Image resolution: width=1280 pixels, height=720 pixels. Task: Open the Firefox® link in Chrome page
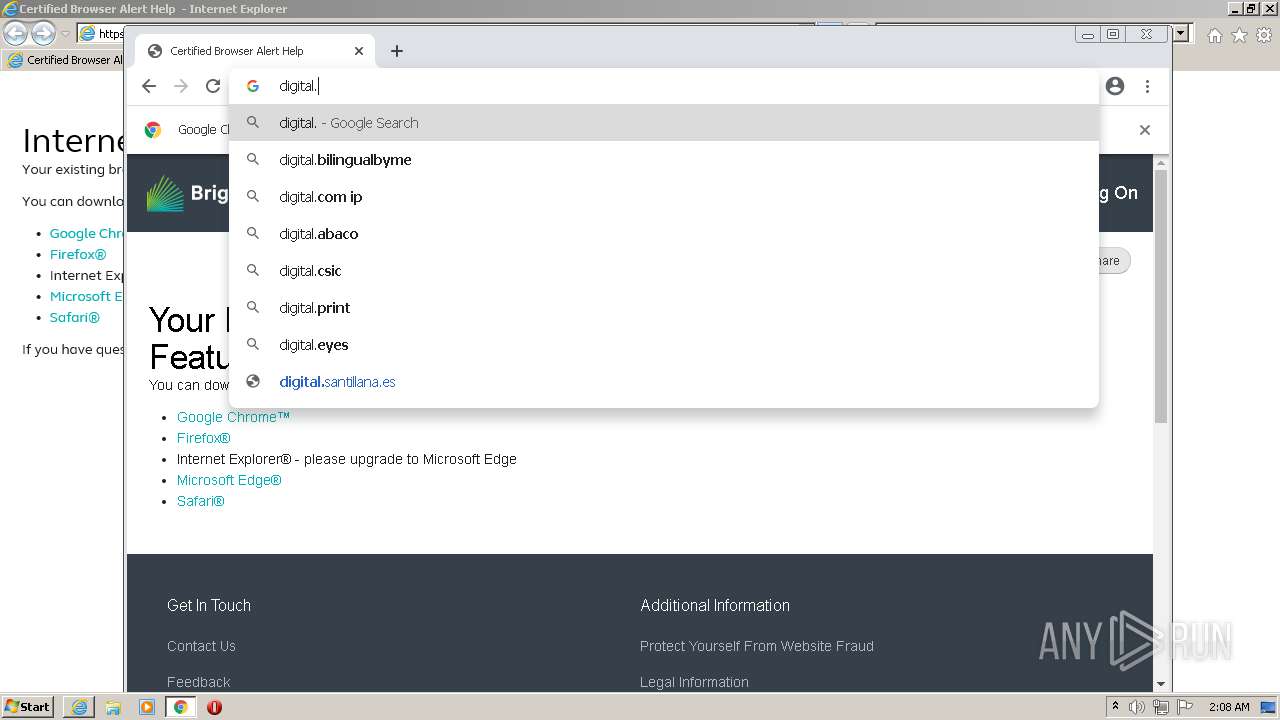(x=204, y=438)
